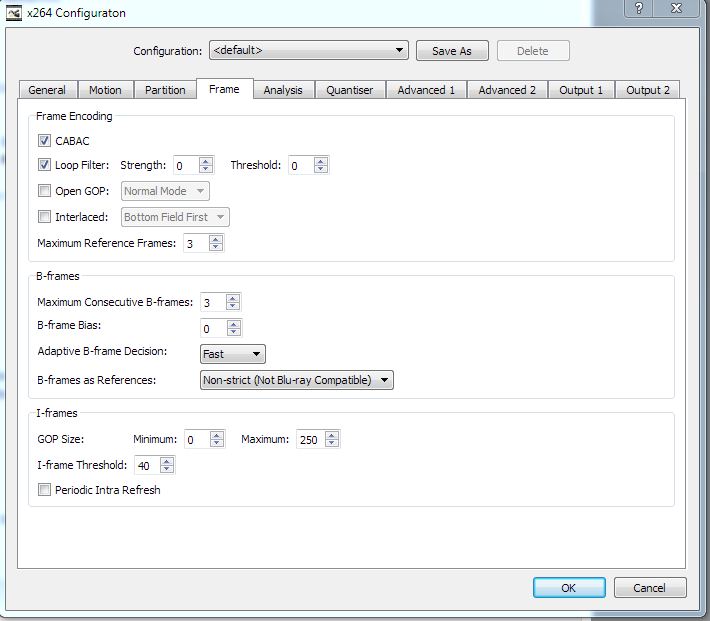Decrease Loop Filter Strength value
Viewport: 710px width, 621px height.
click(206, 169)
